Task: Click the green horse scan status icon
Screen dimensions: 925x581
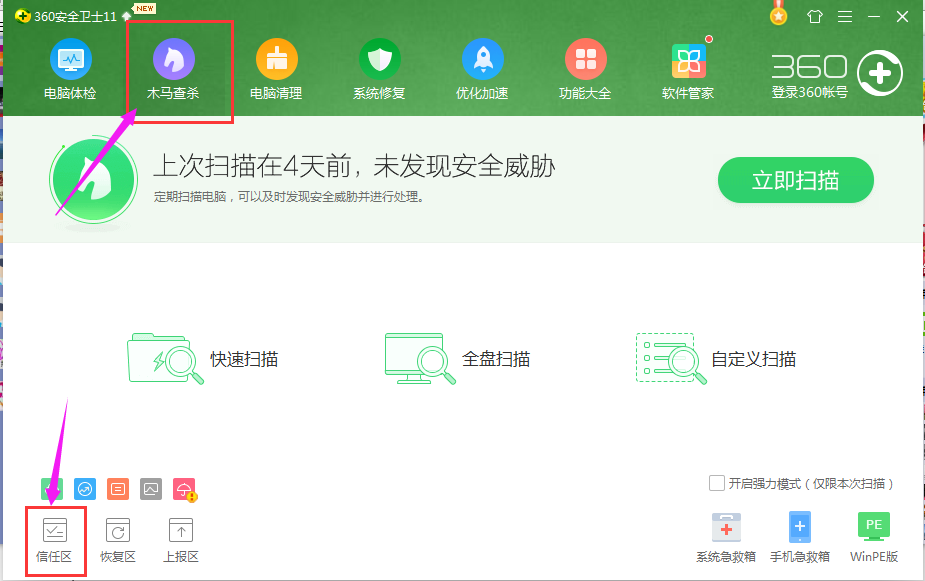Action: point(94,180)
